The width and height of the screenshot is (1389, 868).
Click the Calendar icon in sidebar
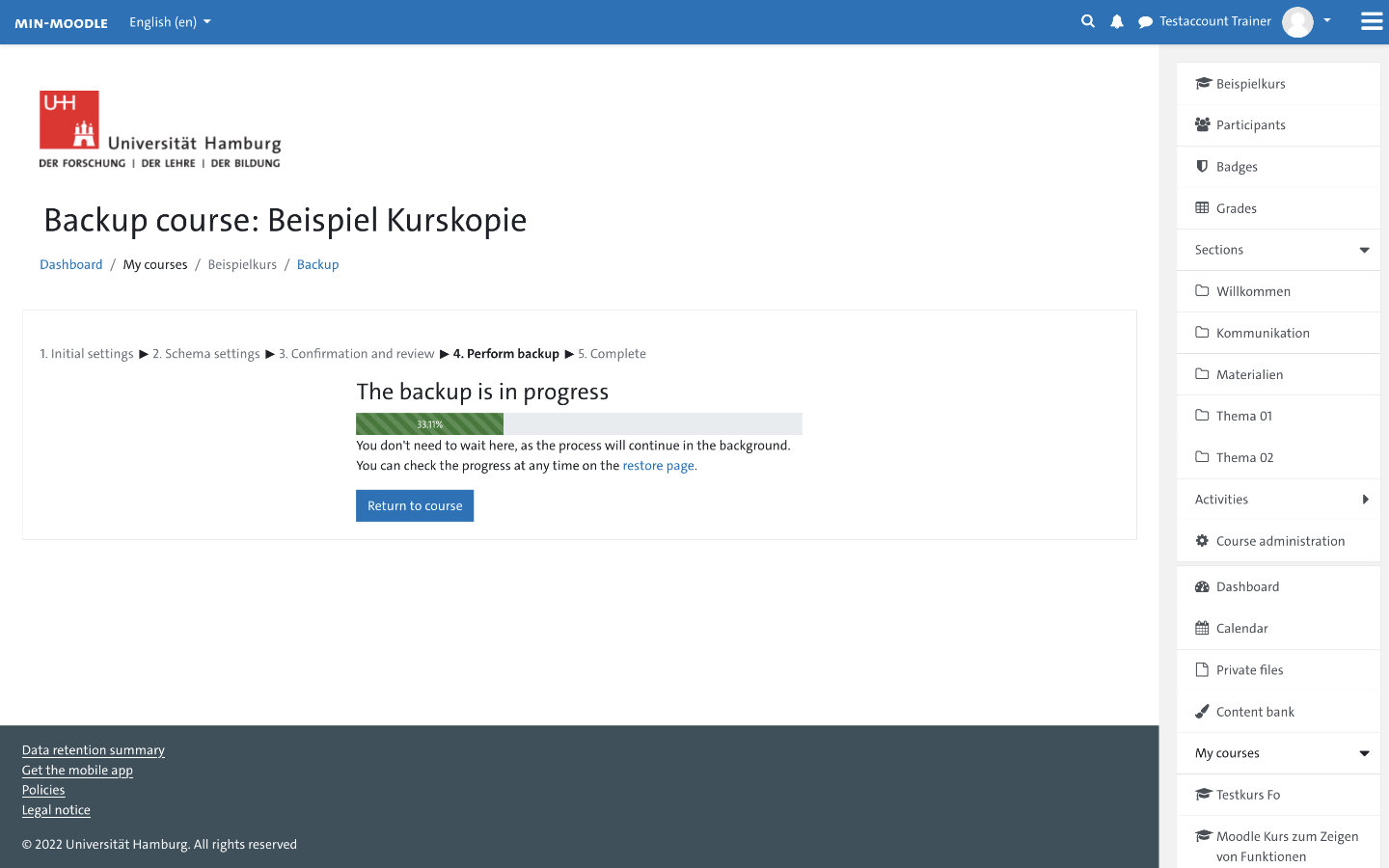point(1202,628)
